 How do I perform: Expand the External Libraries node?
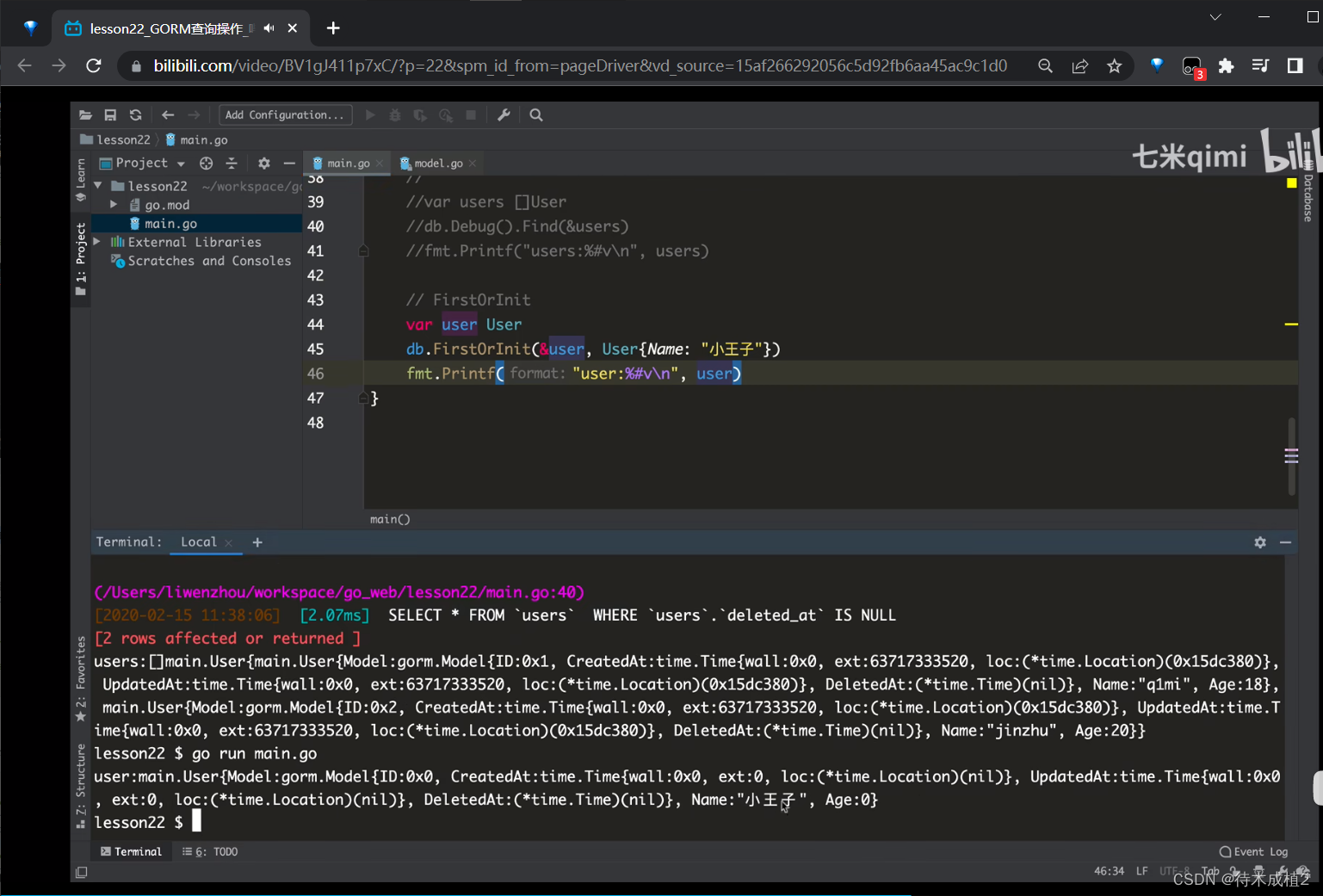(97, 243)
